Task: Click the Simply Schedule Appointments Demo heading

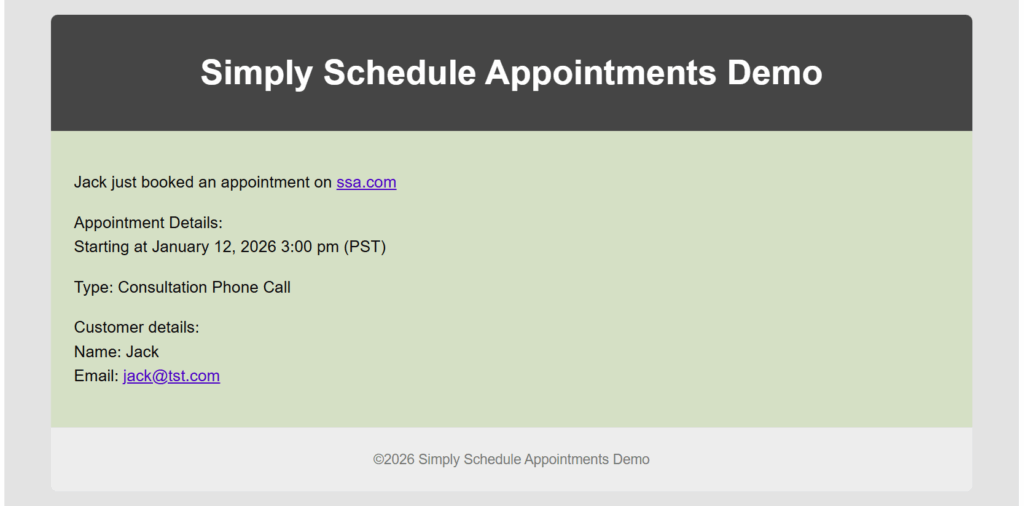Action: pos(511,73)
